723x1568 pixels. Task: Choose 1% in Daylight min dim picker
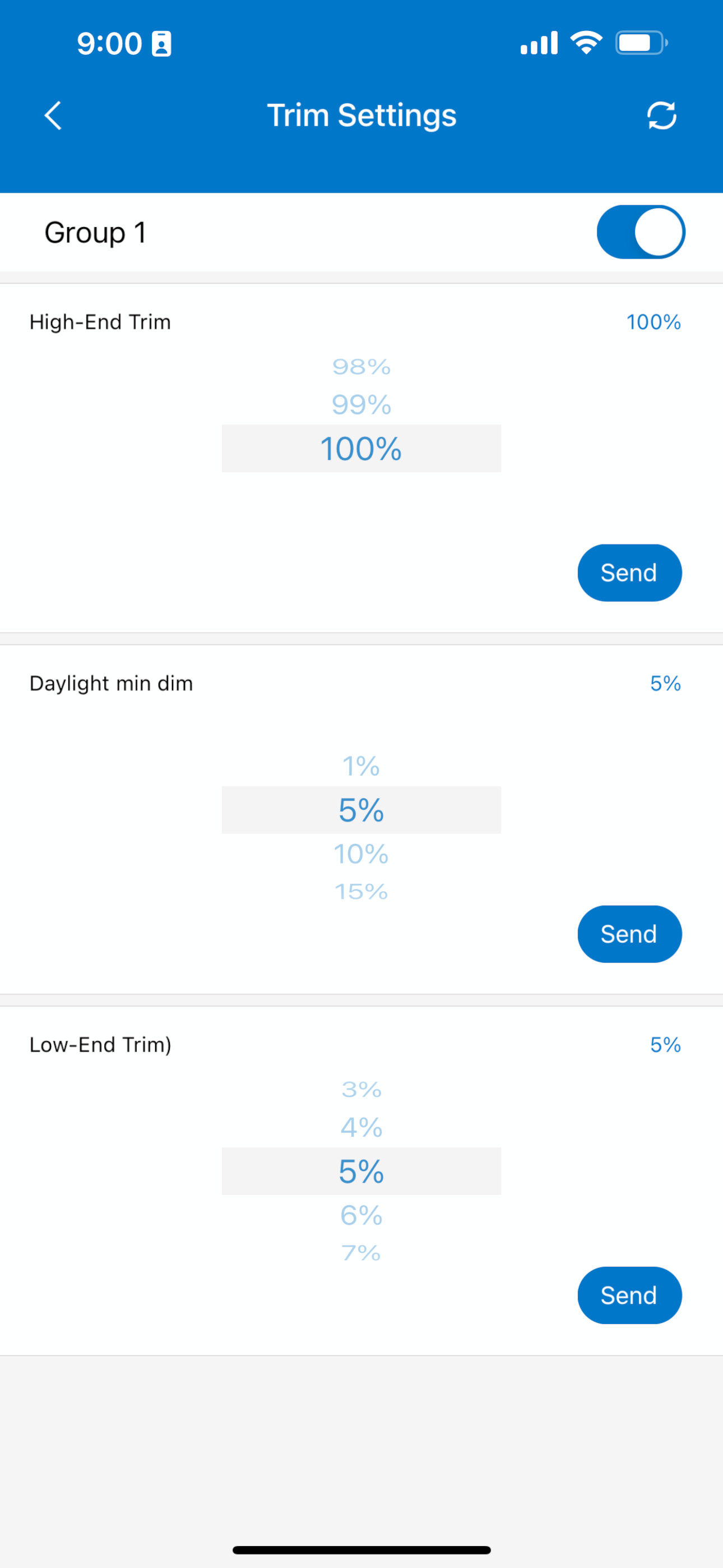pos(361,767)
